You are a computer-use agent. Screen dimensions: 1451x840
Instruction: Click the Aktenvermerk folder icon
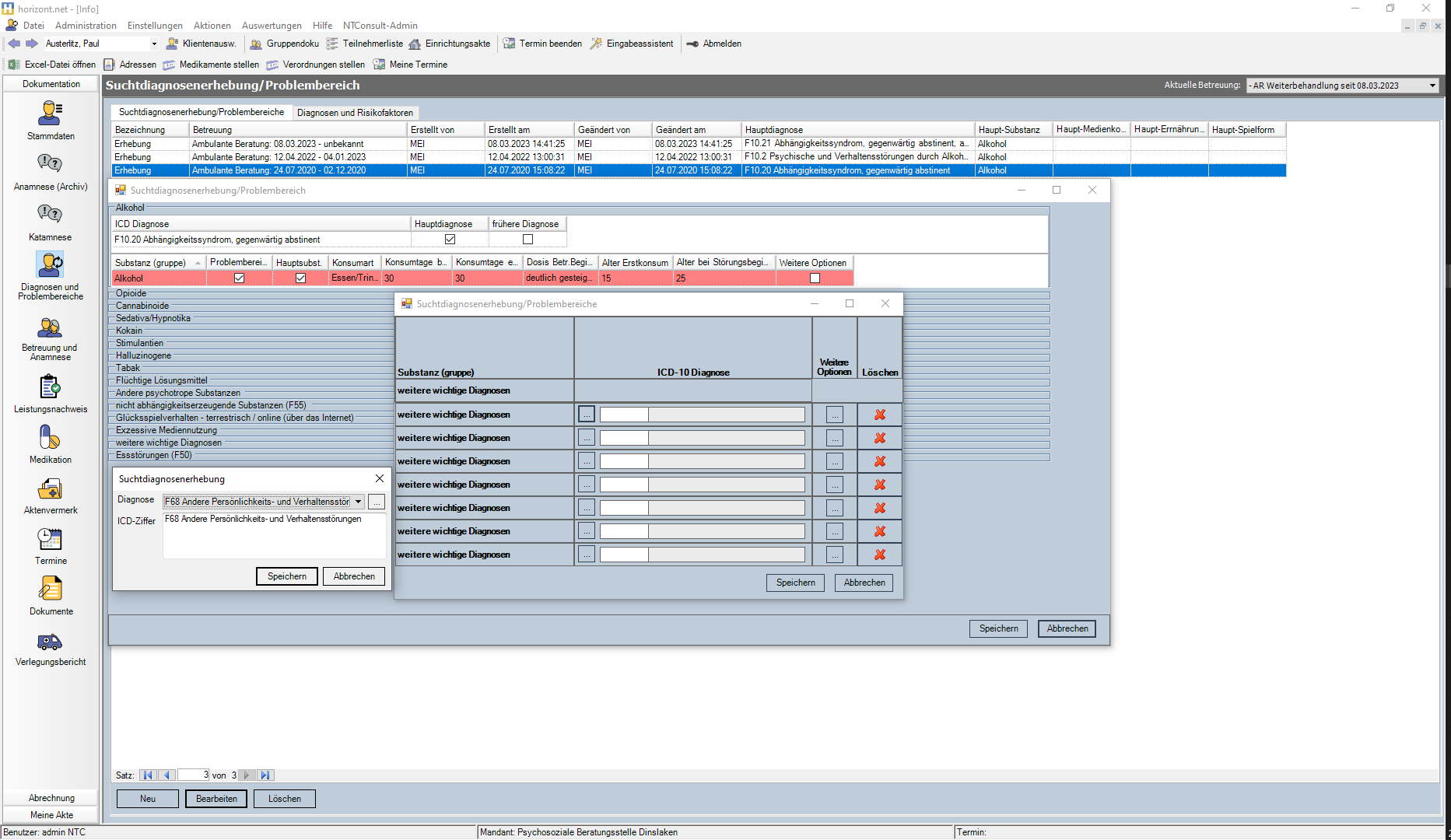50,489
